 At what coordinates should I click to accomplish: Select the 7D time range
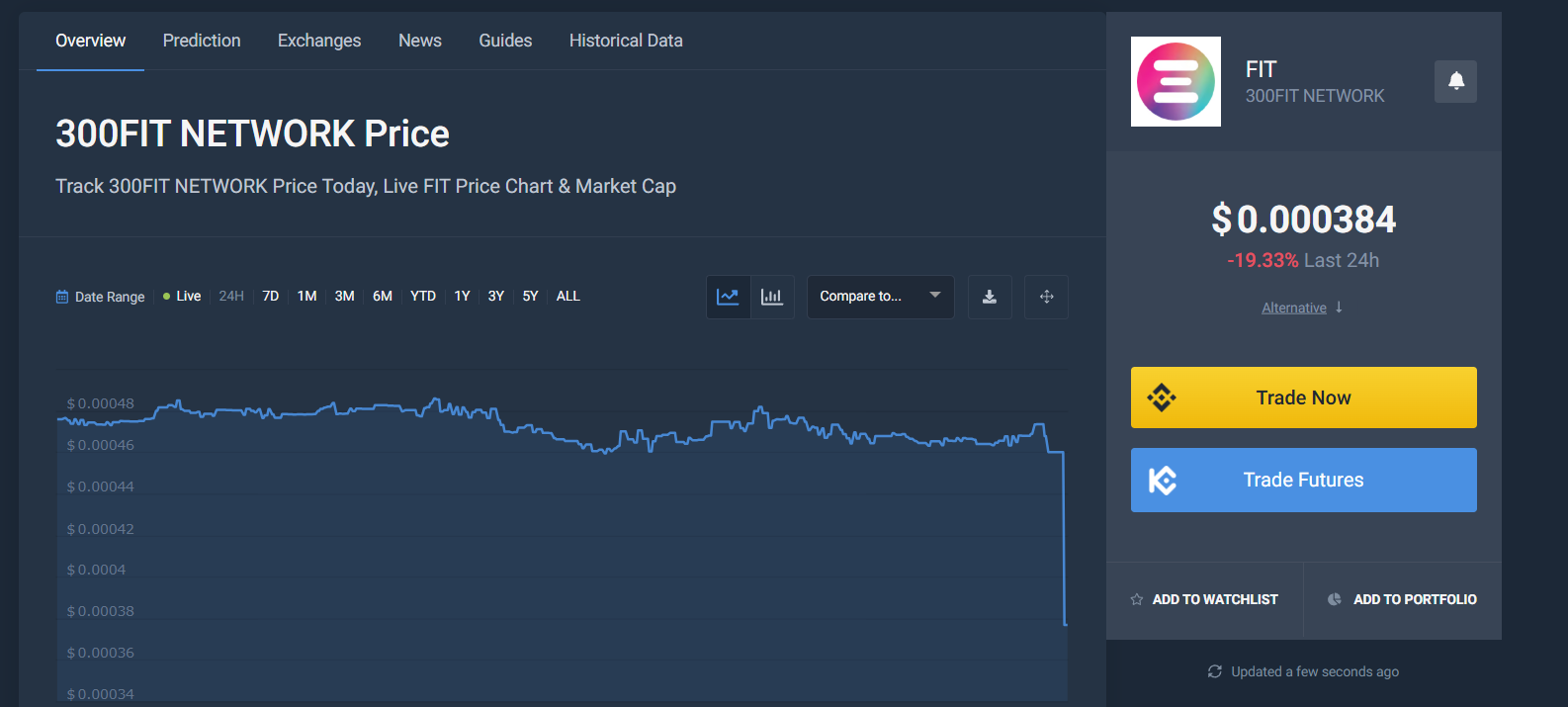click(x=270, y=297)
